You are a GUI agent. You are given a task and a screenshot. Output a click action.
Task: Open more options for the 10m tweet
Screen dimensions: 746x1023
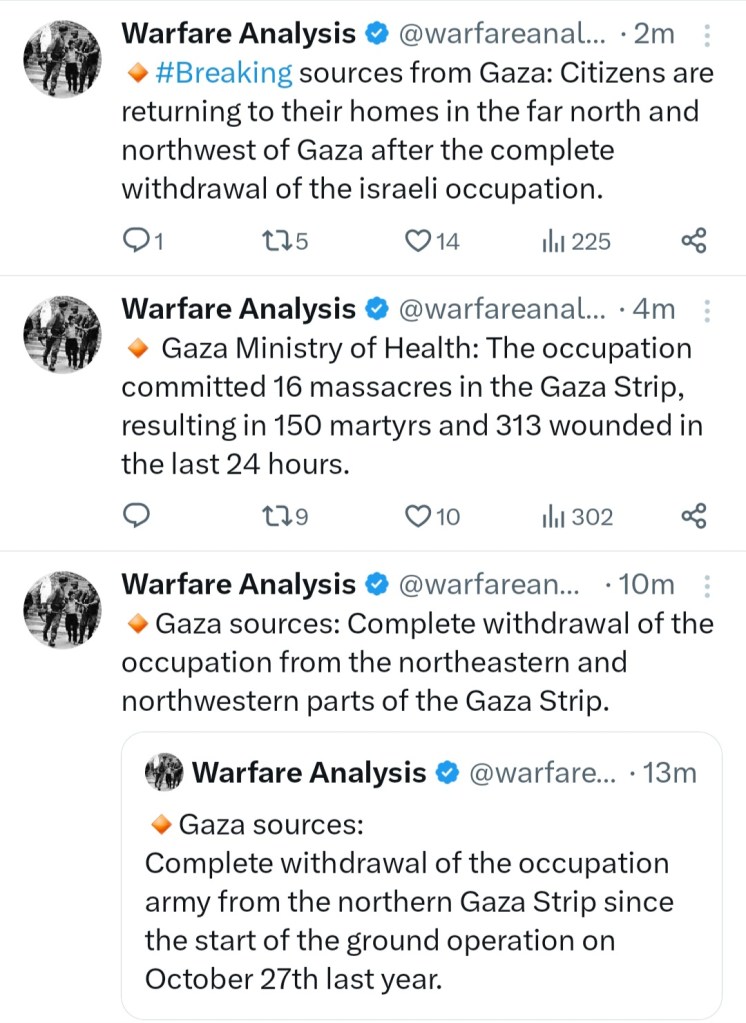point(708,586)
